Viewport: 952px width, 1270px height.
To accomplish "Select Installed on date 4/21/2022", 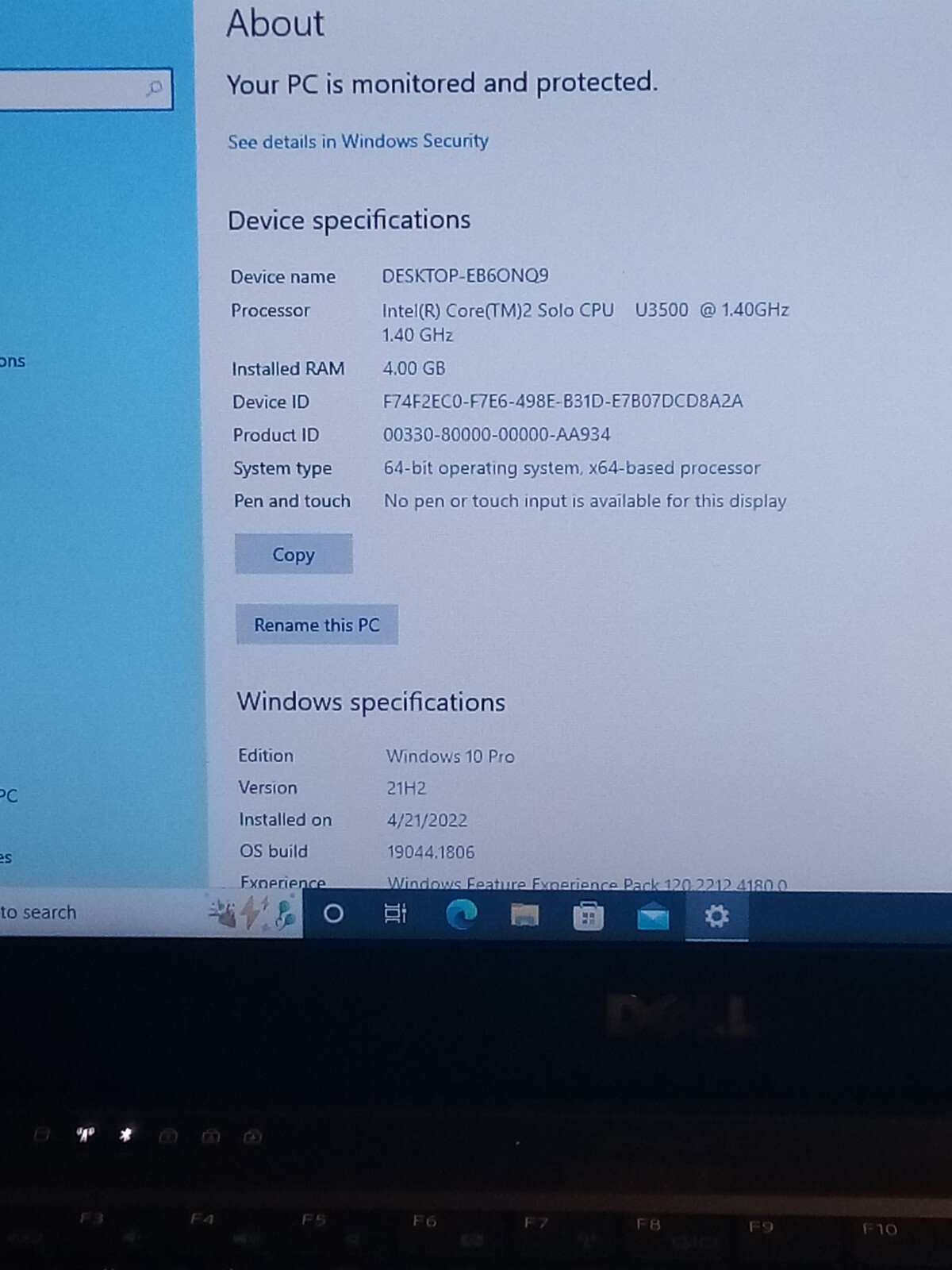I will (x=427, y=820).
